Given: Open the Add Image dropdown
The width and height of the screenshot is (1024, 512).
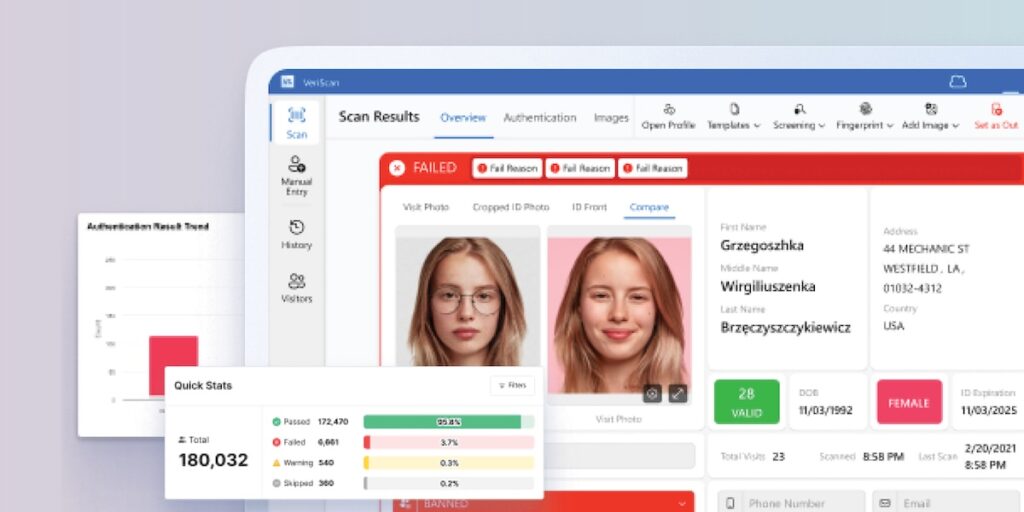Looking at the screenshot, I should coord(931,117).
